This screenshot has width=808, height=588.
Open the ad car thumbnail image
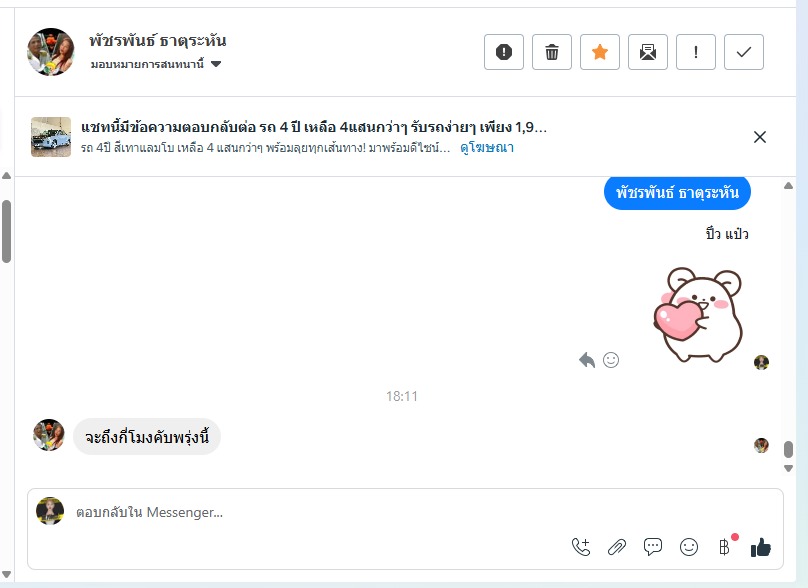50,137
